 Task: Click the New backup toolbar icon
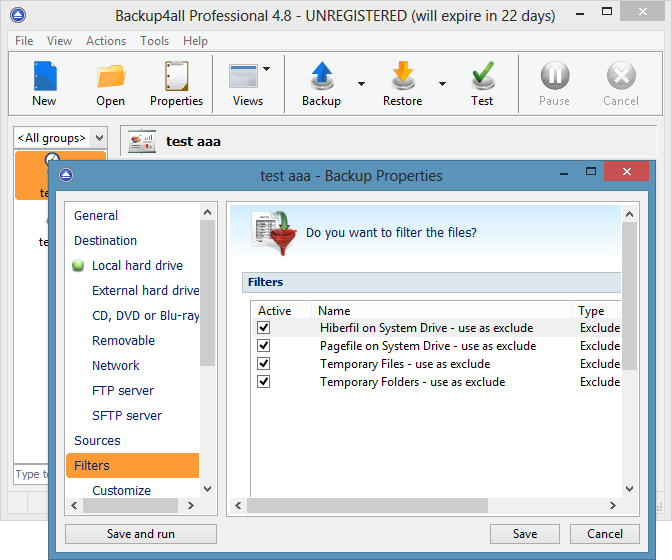tap(45, 76)
